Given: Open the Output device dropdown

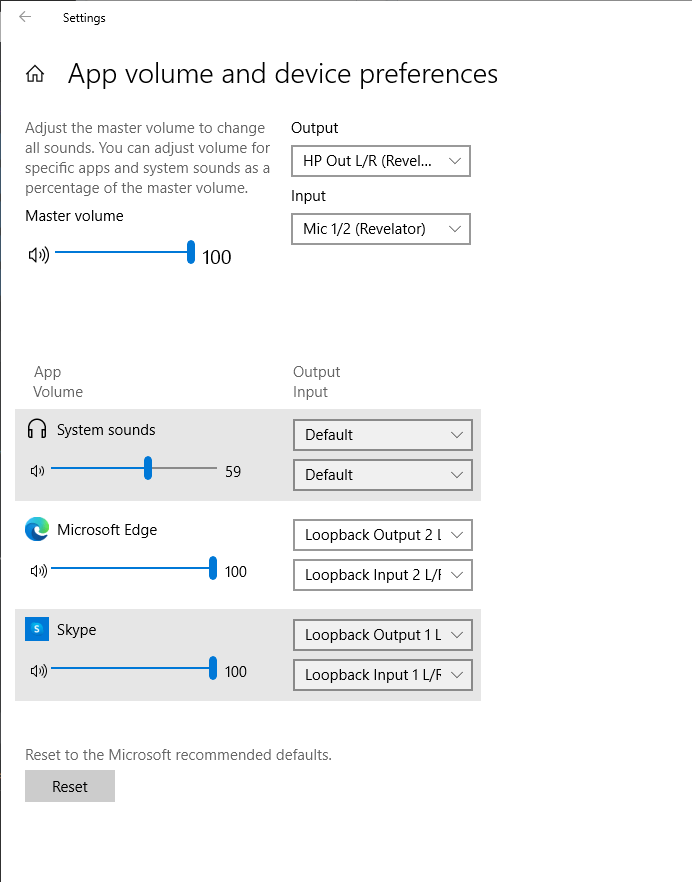Looking at the screenshot, I should pos(380,161).
